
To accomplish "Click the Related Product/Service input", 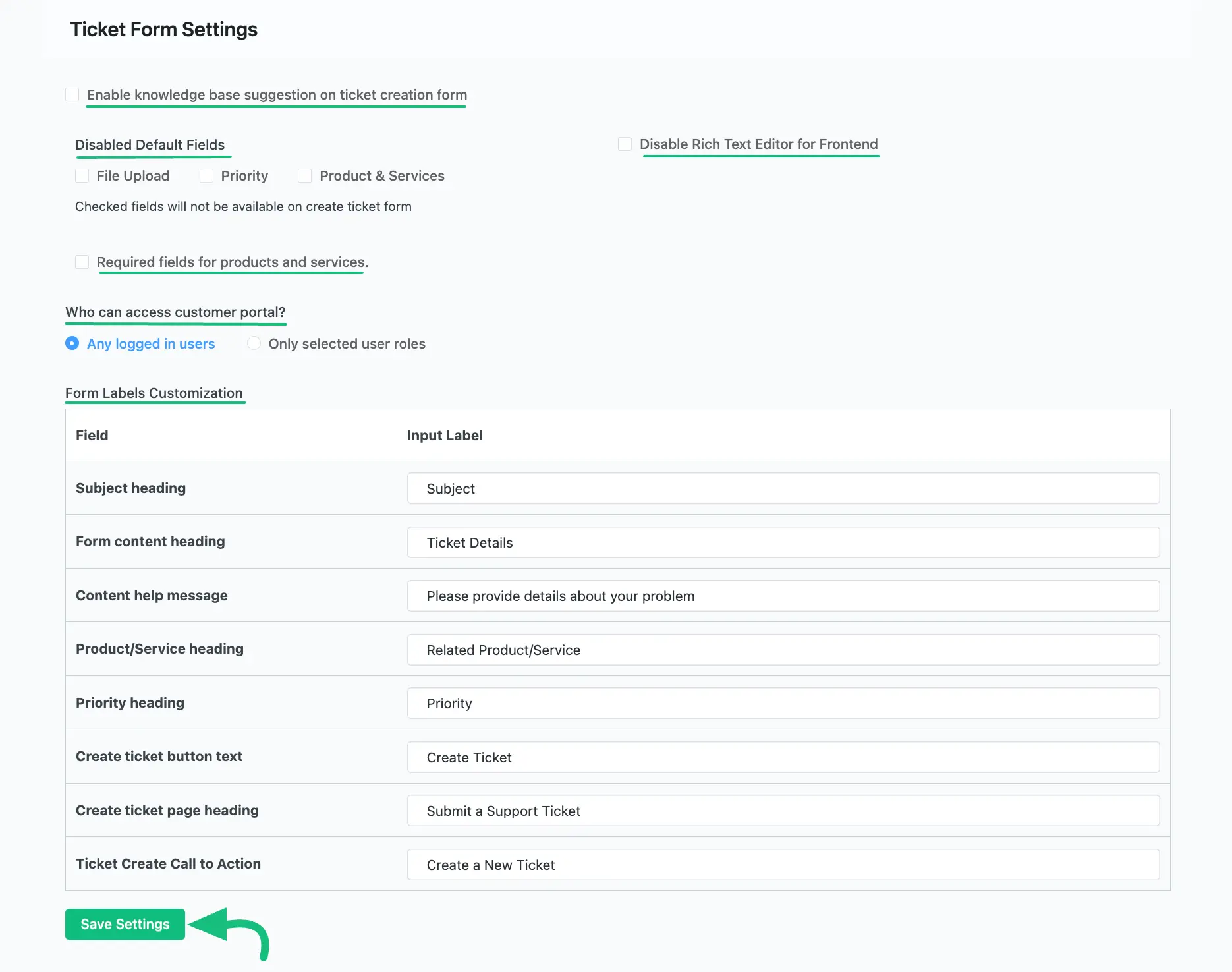I will coord(783,650).
